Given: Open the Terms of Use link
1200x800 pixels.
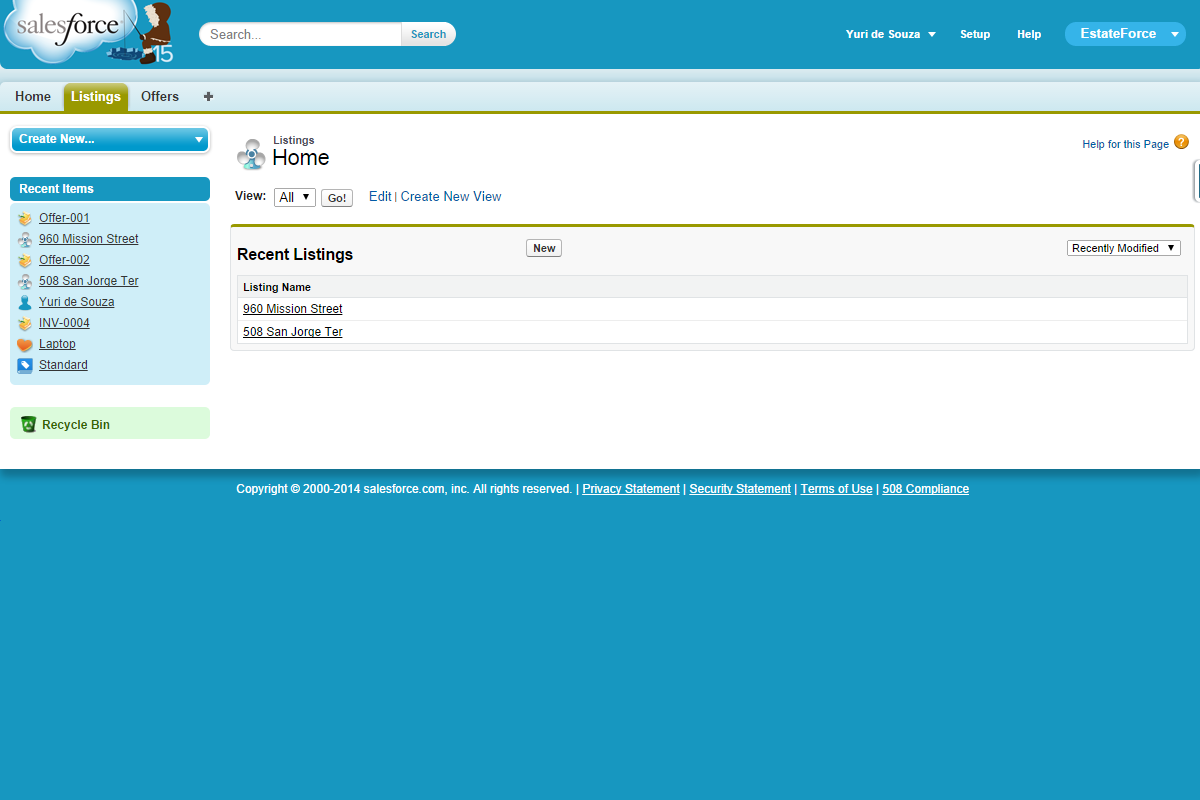Looking at the screenshot, I should [836, 489].
